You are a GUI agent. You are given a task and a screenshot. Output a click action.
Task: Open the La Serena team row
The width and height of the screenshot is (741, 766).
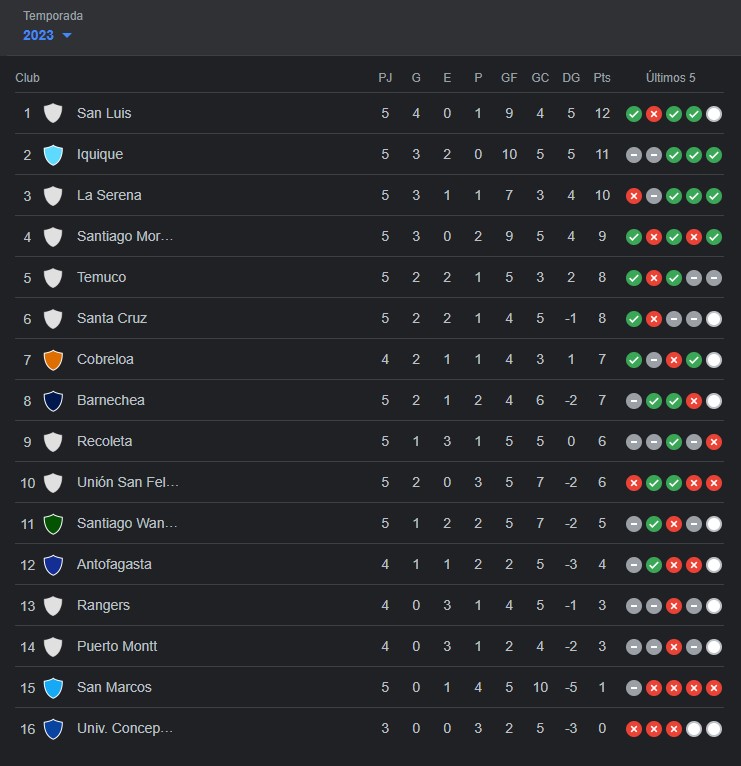coord(369,195)
